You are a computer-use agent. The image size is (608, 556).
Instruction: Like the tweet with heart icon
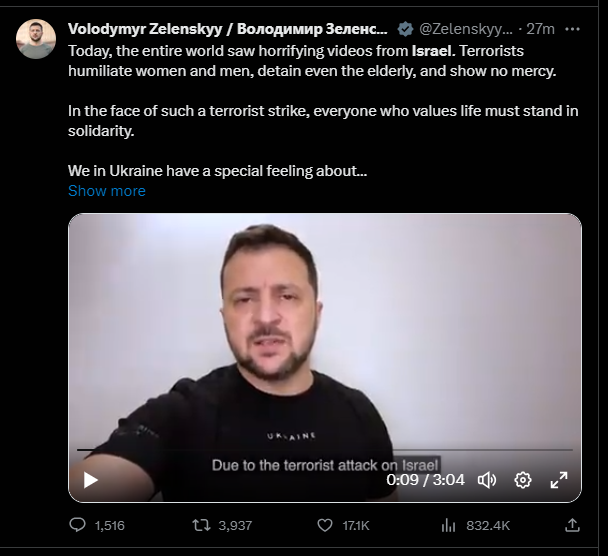pos(323,524)
